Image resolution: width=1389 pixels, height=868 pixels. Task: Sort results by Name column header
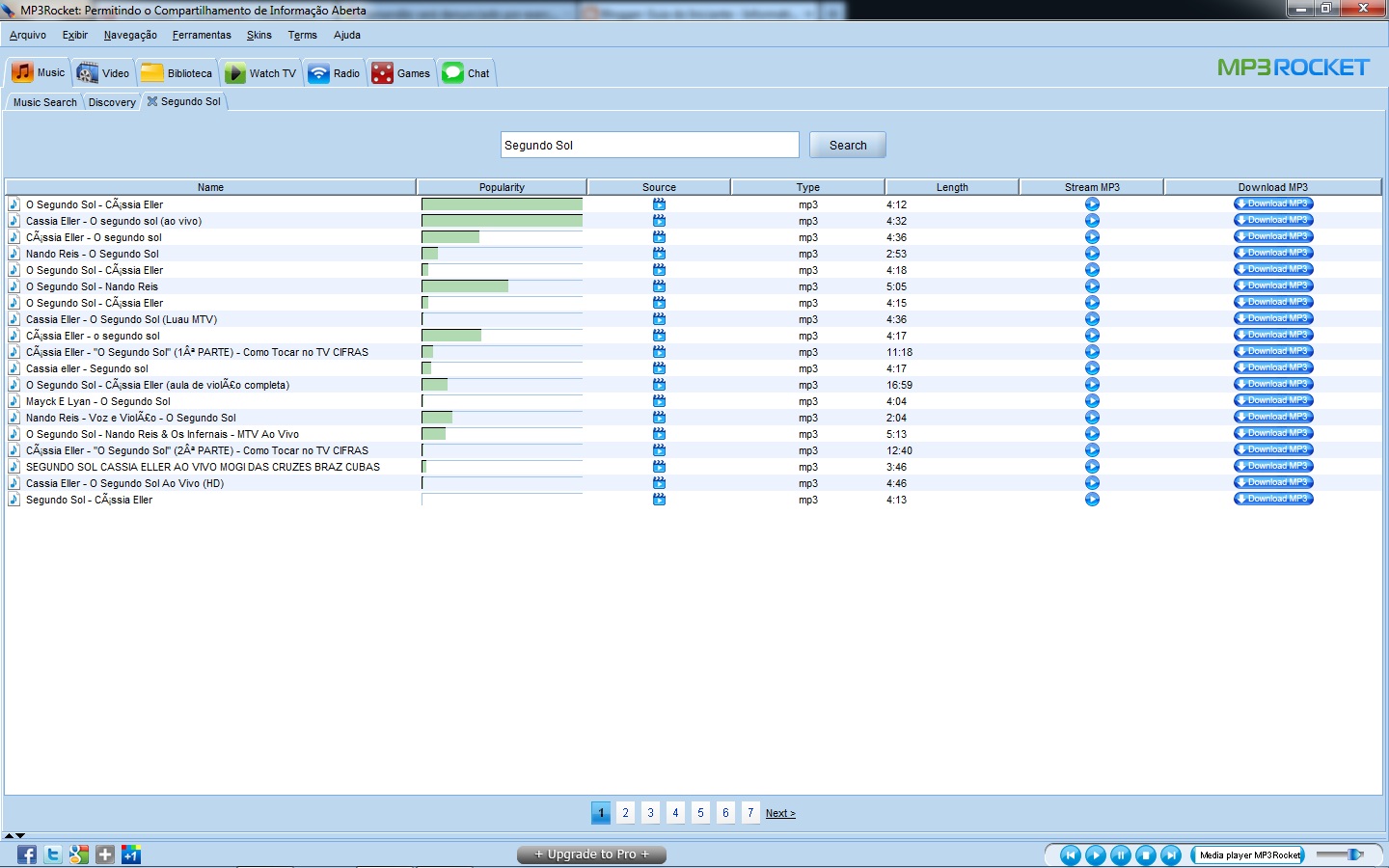pyautogui.click(x=210, y=187)
